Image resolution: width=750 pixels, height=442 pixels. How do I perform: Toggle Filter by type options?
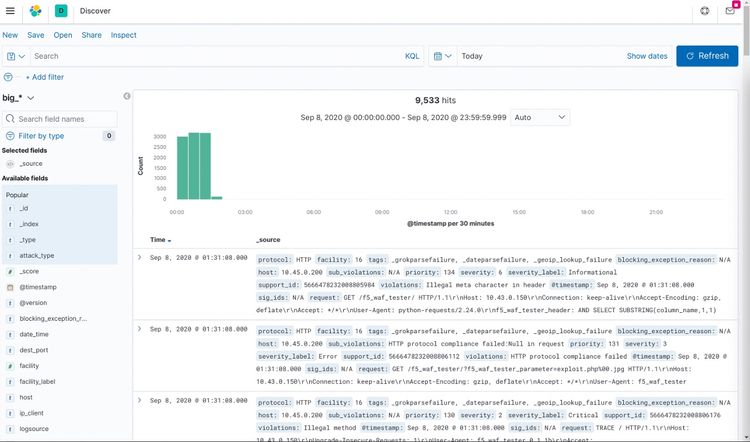tap(41, 135)
